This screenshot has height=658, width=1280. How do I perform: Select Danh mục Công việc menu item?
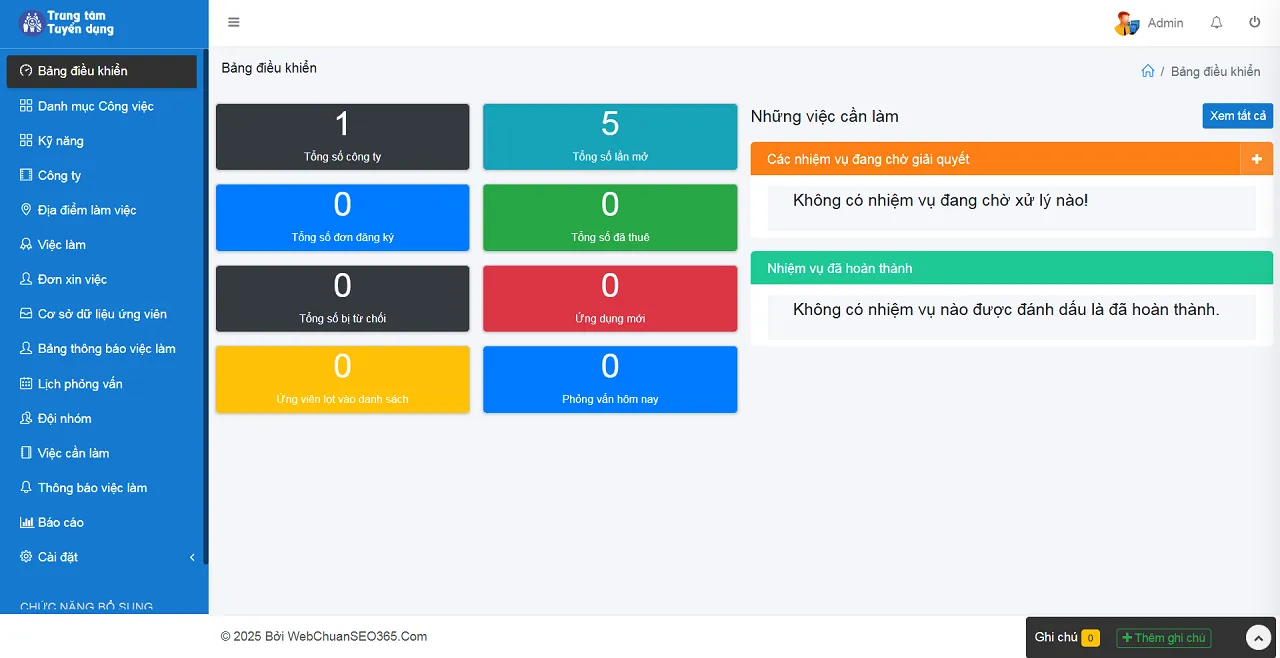pos(95,106)
